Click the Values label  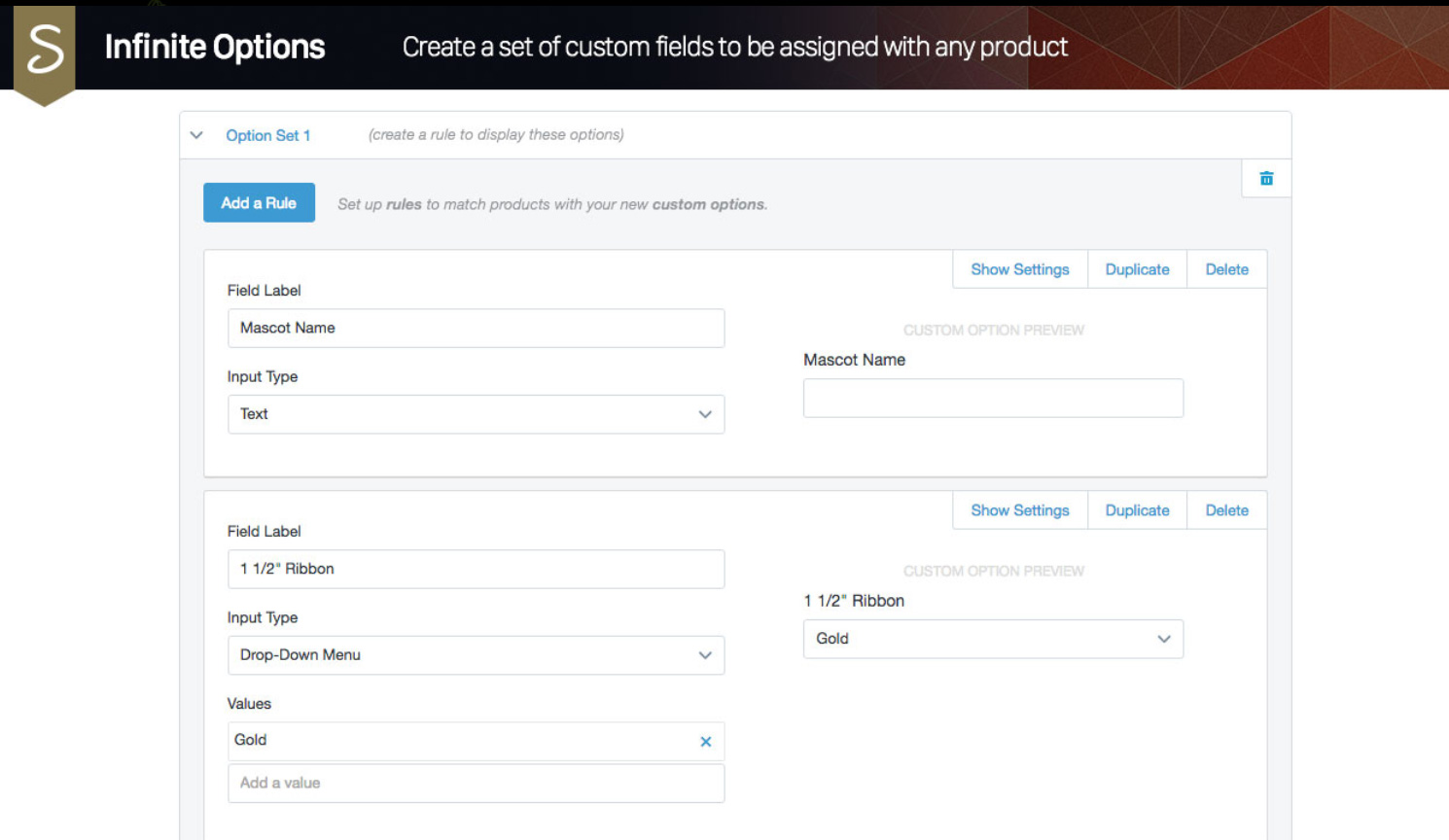pyautogui.click(x=249, y=704)
